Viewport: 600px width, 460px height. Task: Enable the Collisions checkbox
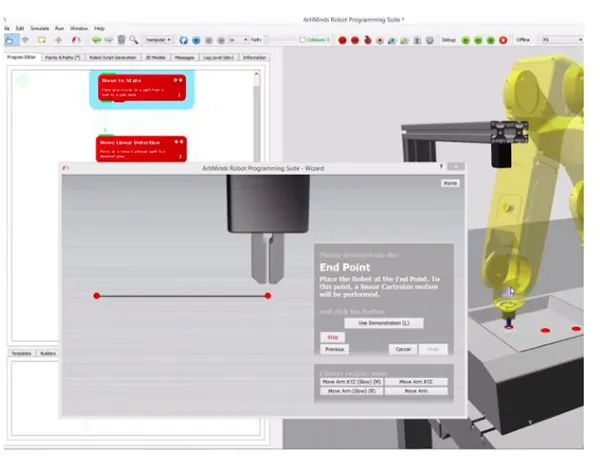[x=302, y=39]
